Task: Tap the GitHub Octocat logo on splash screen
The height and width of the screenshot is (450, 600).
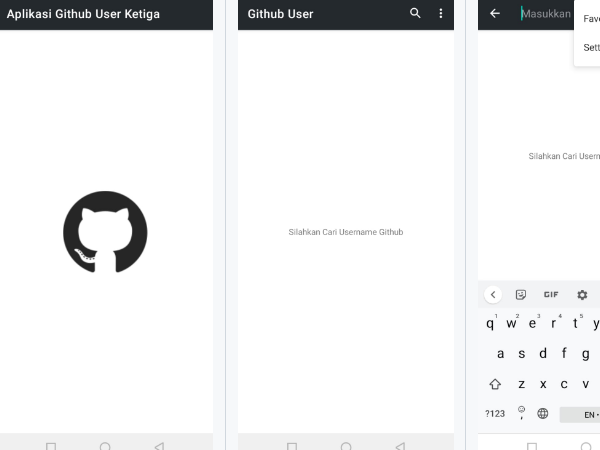Action: 105,232
